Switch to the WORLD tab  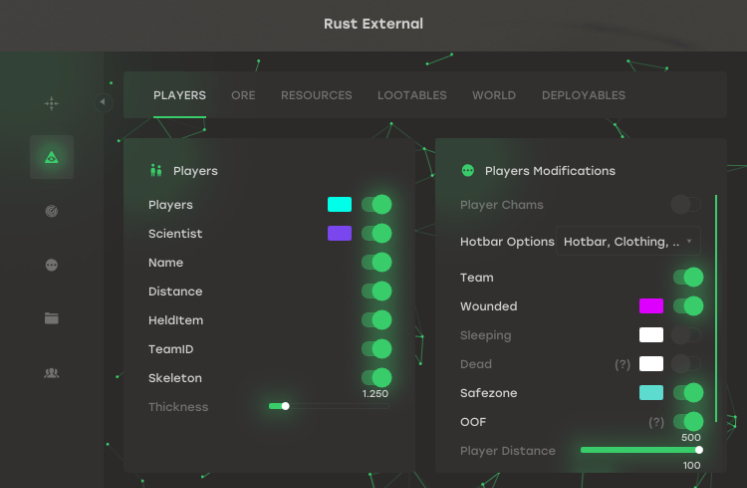tap(494, 95)
